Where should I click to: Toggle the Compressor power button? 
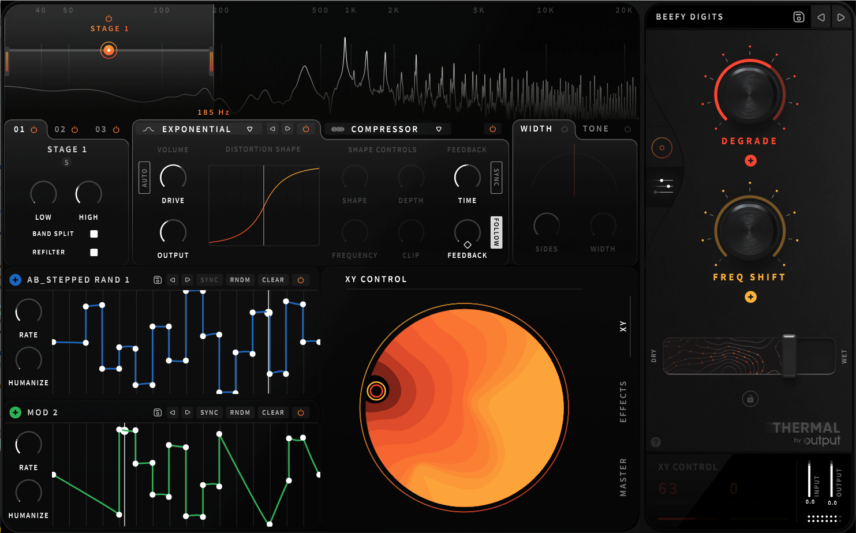(493, 129)
